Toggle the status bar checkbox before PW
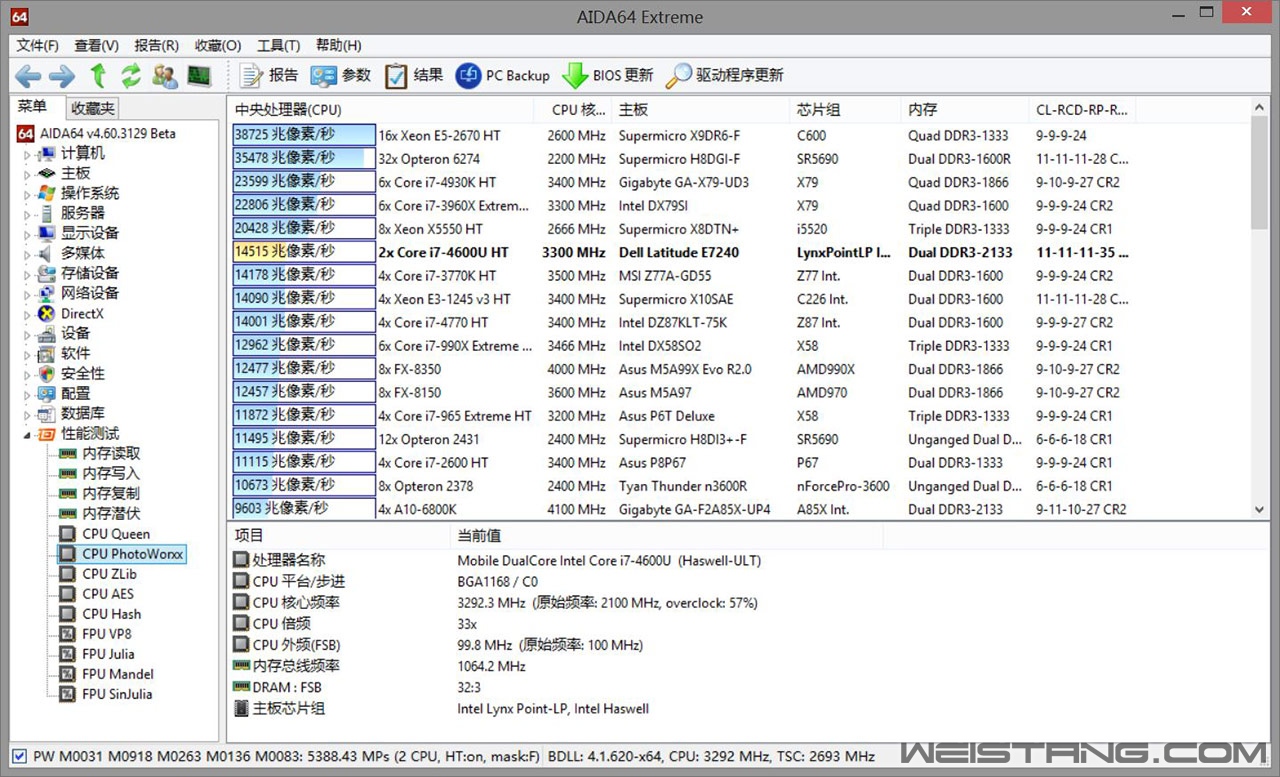 click(20, 756)
